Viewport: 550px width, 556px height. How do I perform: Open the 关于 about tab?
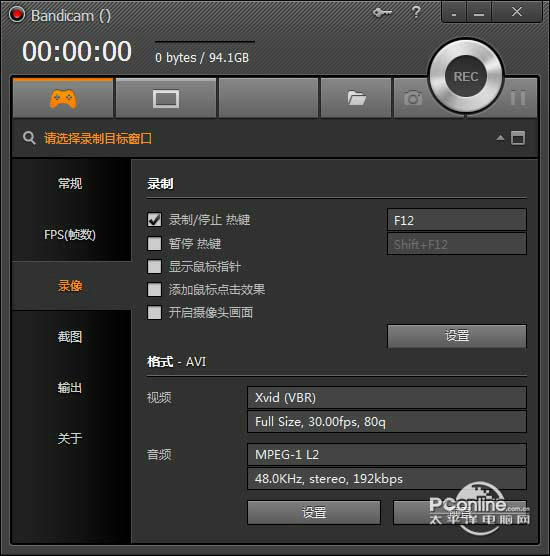[x=70, y=438]
